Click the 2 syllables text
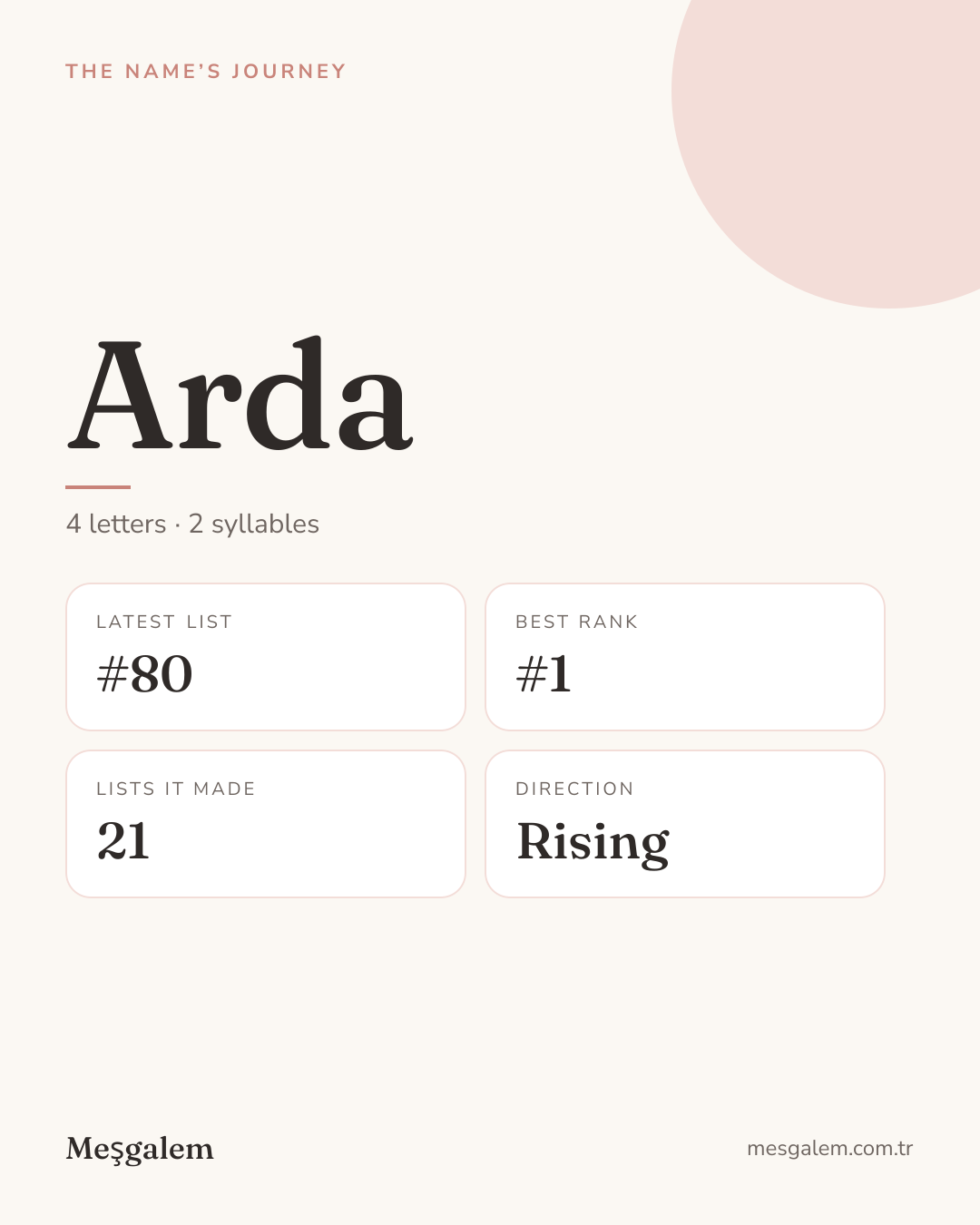 254,524
